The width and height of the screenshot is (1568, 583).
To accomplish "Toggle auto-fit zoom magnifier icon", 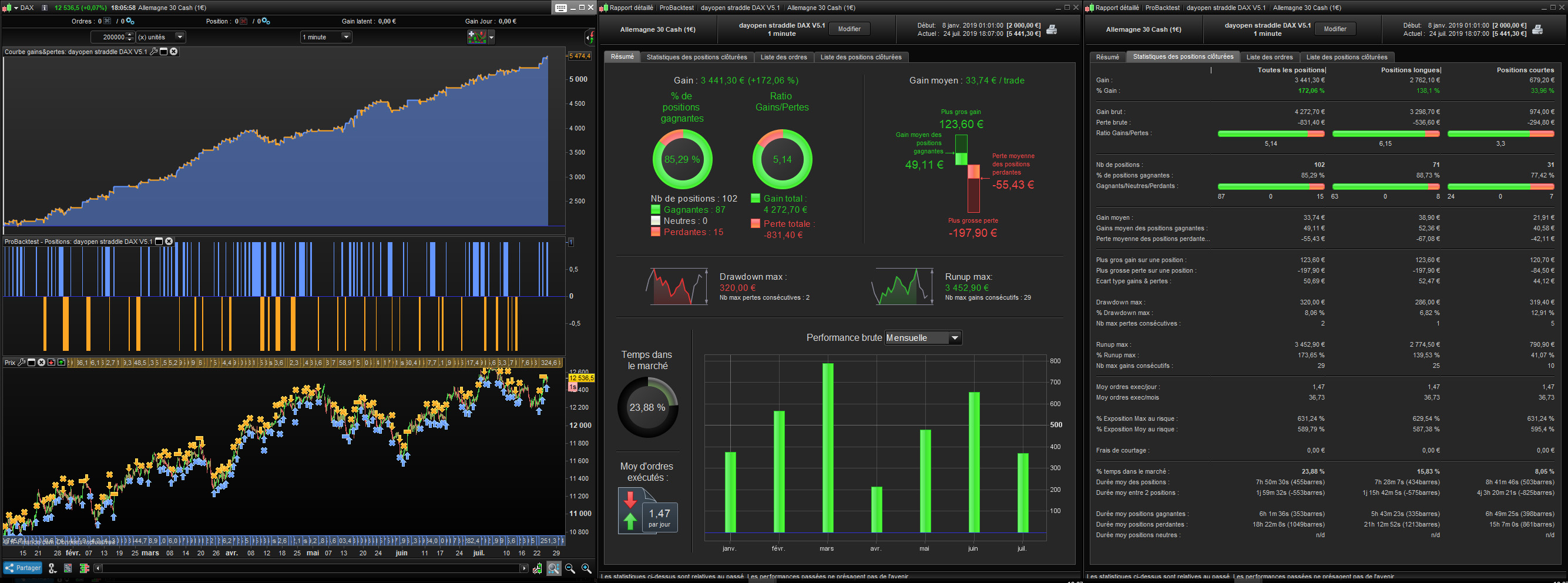I will (553, 568).
